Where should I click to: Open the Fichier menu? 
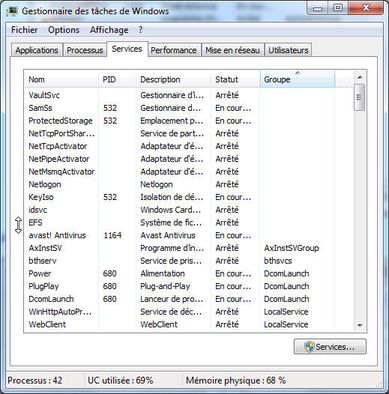pyautogui.click(x=24, y=30)
